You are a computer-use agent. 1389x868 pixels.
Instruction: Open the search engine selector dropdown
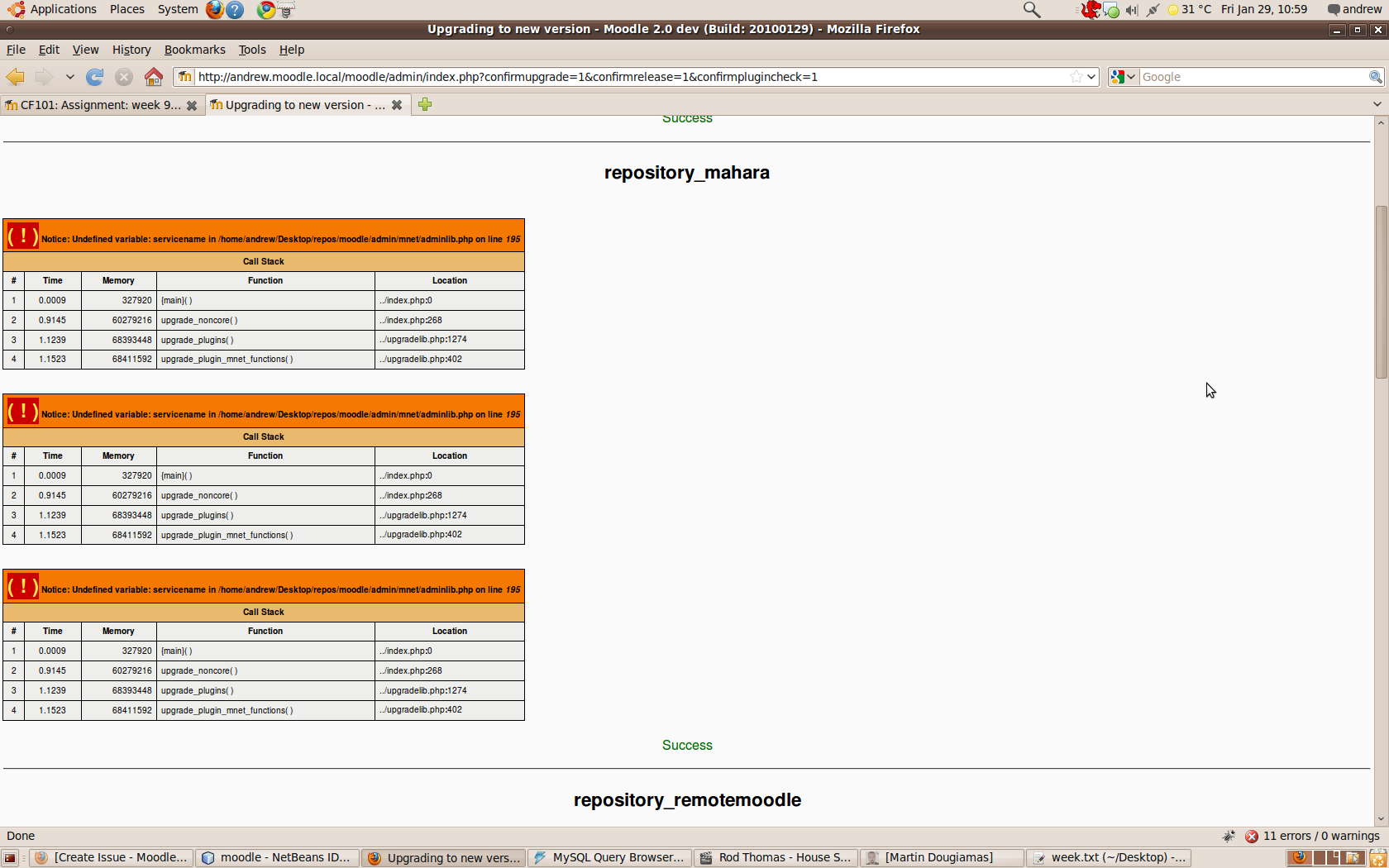[x=1123, y=77]
